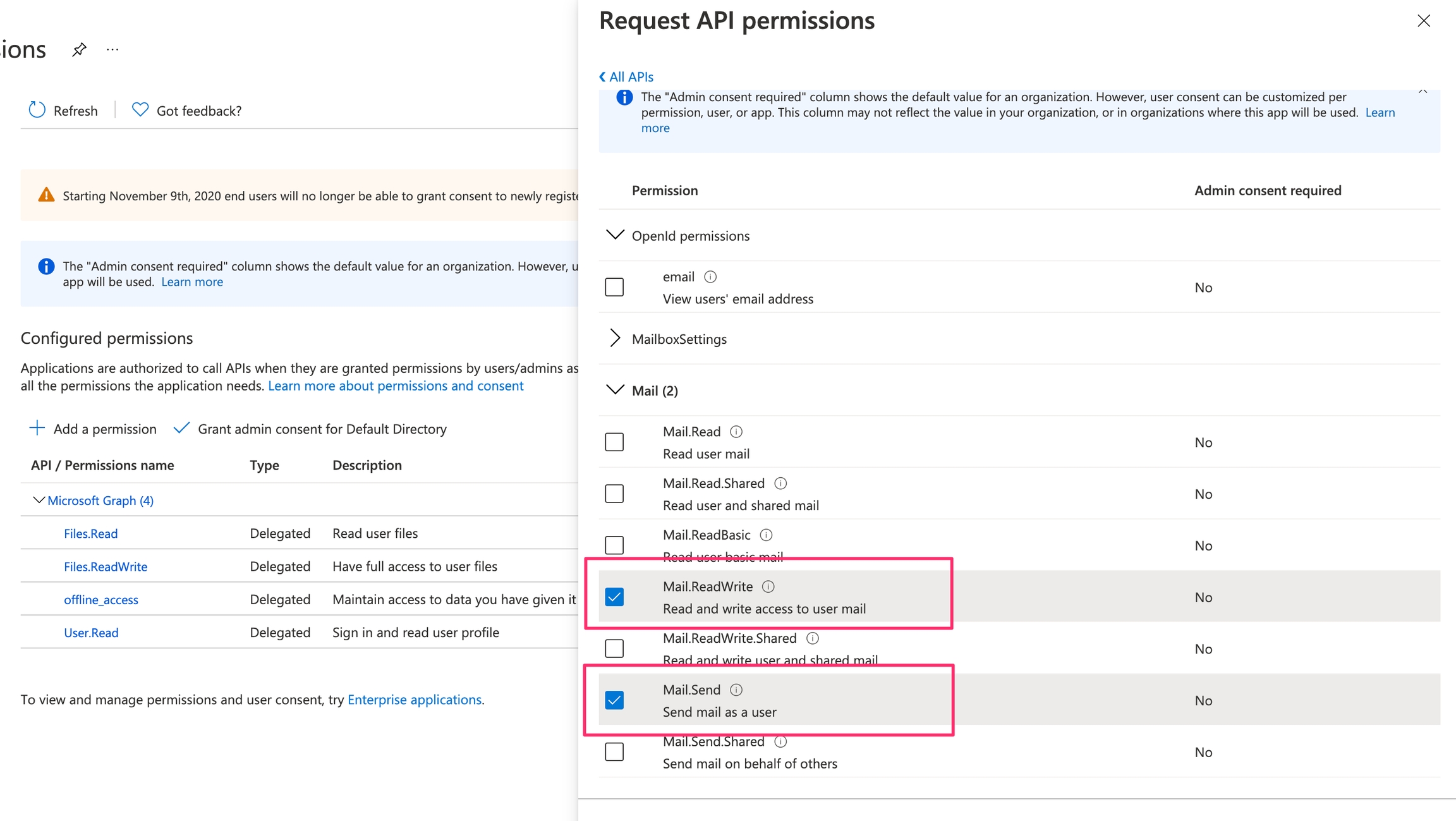Collapse the OpenId permissions group
The width and height of the screenshot is (1456, 821).
614,235
